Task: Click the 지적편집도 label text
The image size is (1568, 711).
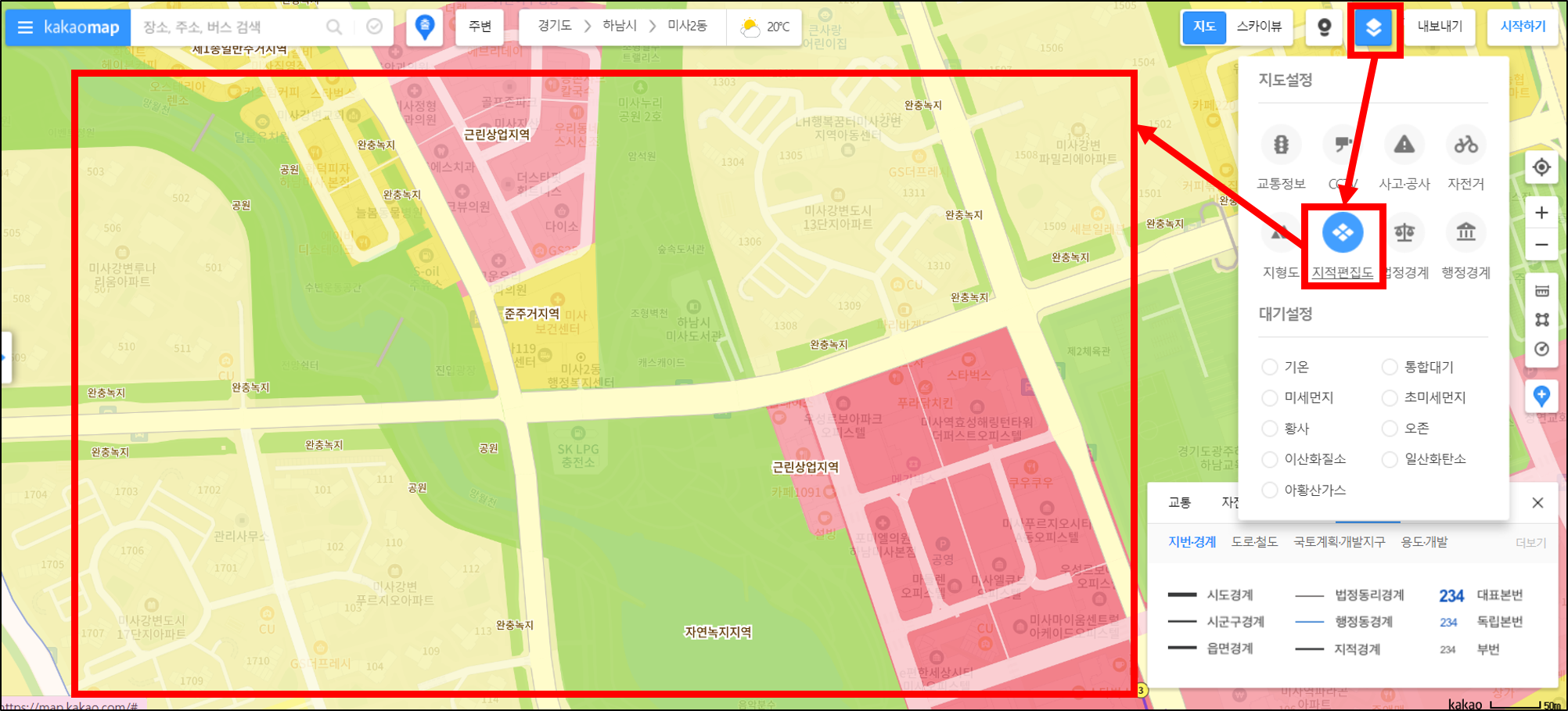Action: click(1343, 273)
